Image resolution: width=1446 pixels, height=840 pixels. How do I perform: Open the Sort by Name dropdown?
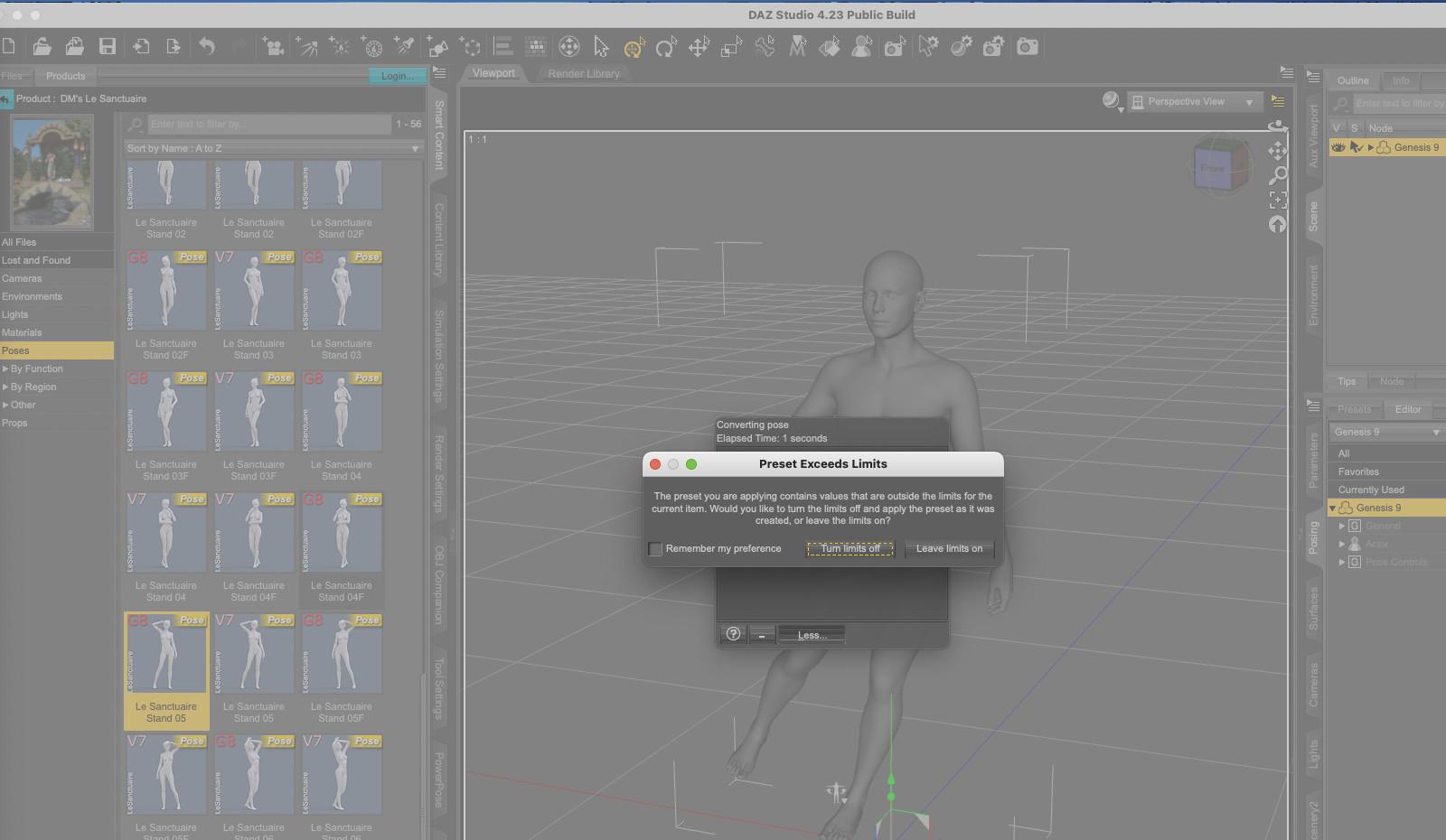click(x=273, y=148)
